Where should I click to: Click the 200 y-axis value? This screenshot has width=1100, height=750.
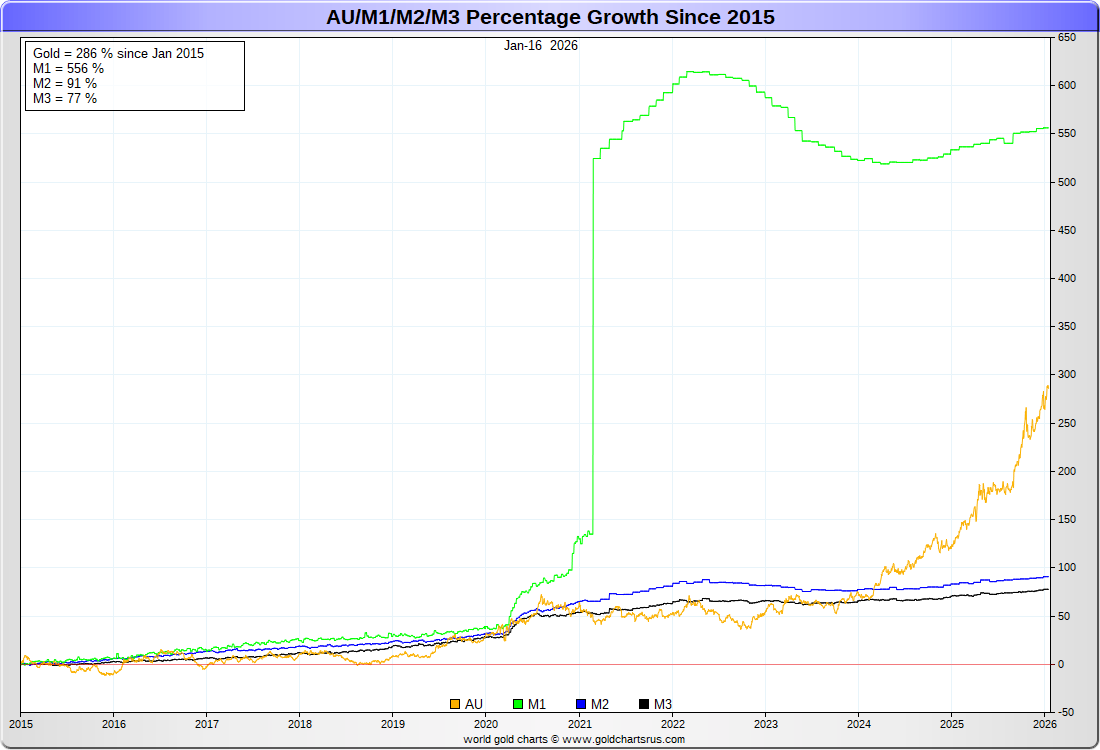1066,471
